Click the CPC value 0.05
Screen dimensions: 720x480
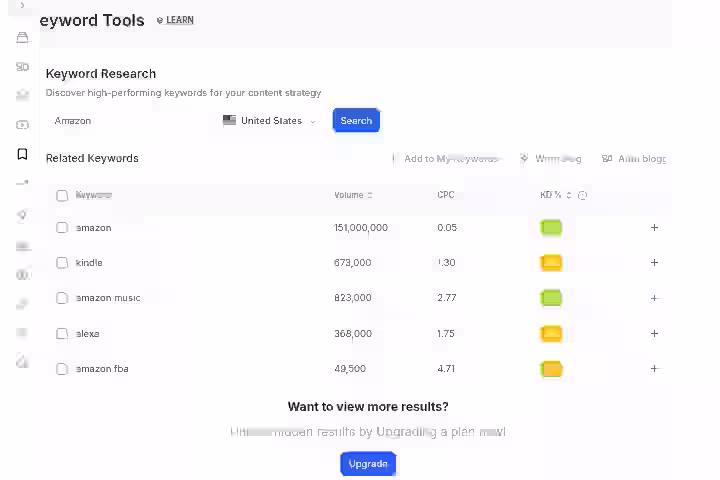click(x=447, y=228)
